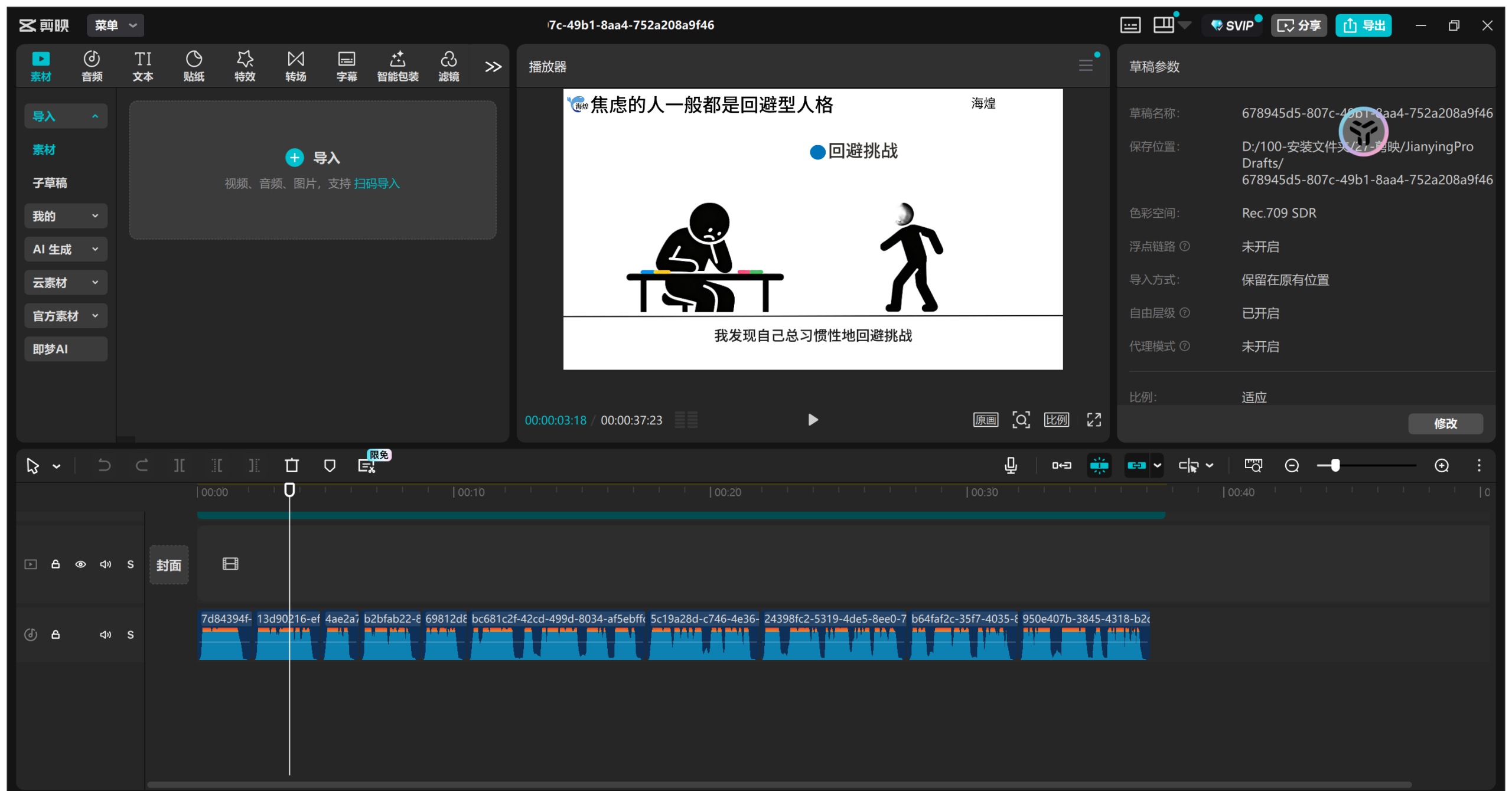Toggle the video track lock icon

[56, 564]
